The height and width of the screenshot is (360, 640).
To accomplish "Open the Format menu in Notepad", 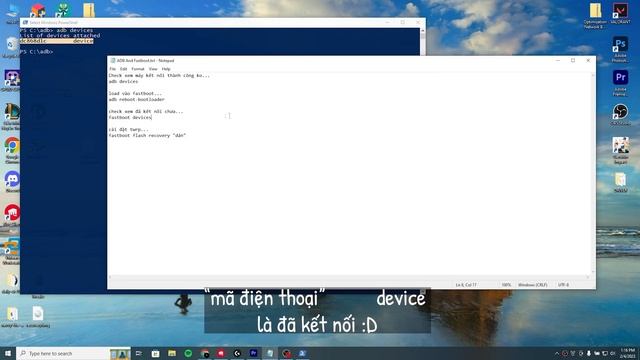I will point(138,69).
